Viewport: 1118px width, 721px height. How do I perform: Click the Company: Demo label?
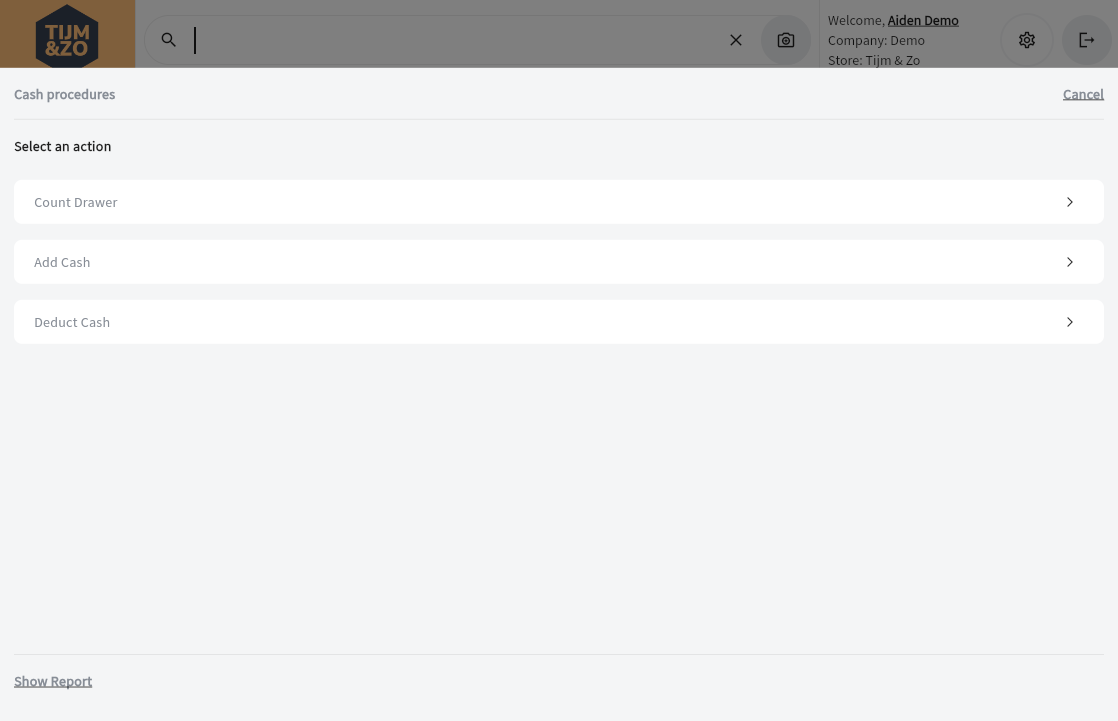point(876,40)
